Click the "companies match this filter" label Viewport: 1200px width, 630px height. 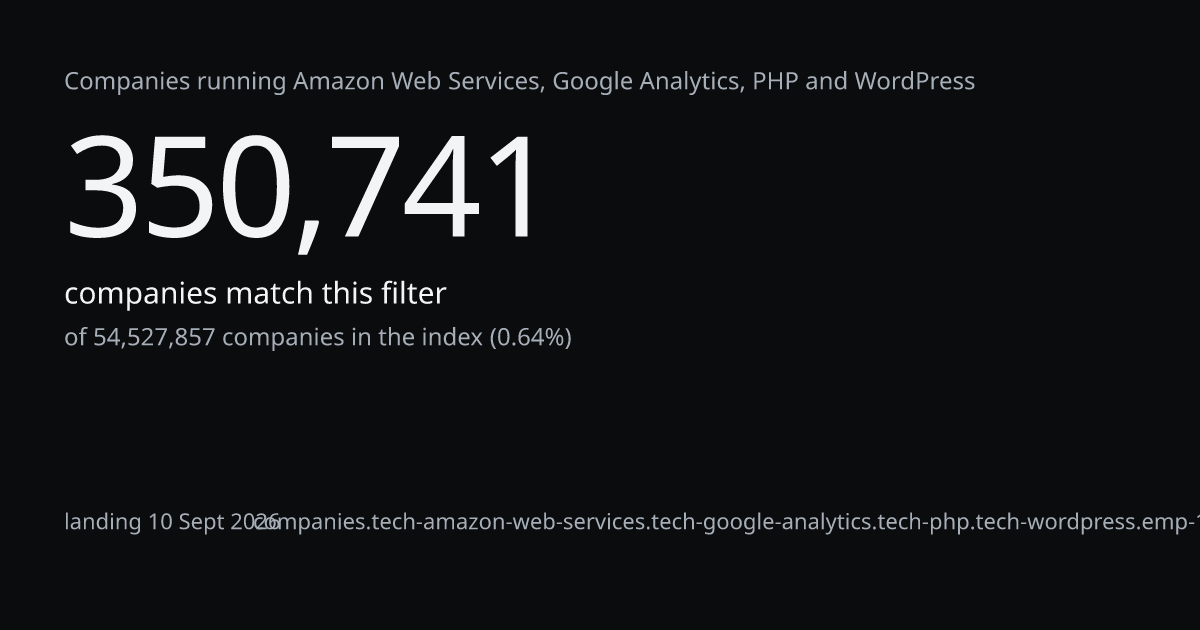(x=255, y=294)
